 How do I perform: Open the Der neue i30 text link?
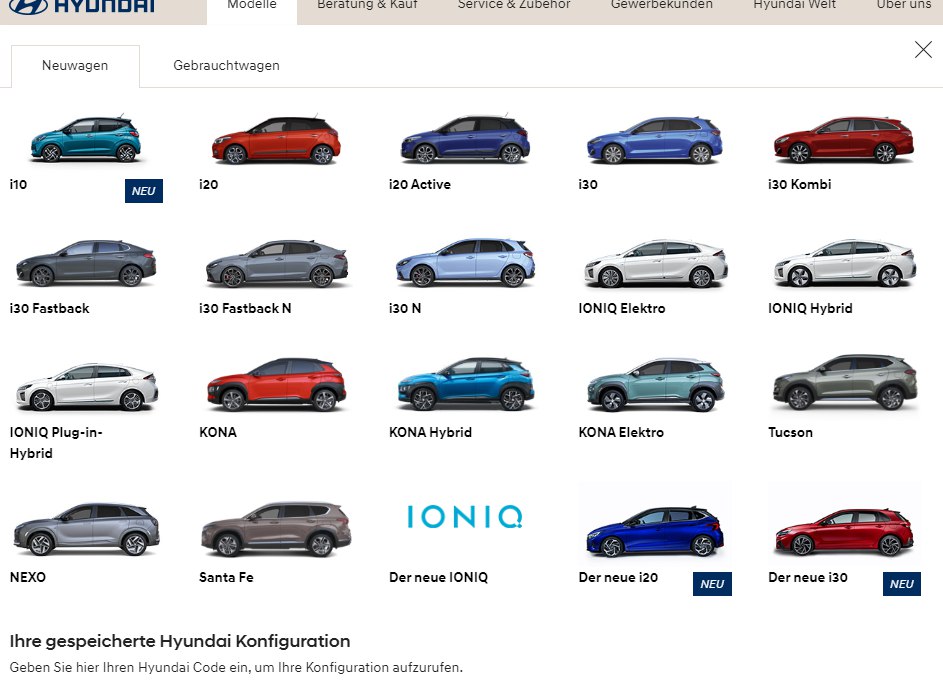pyautogui.click(x=808, y=577)
